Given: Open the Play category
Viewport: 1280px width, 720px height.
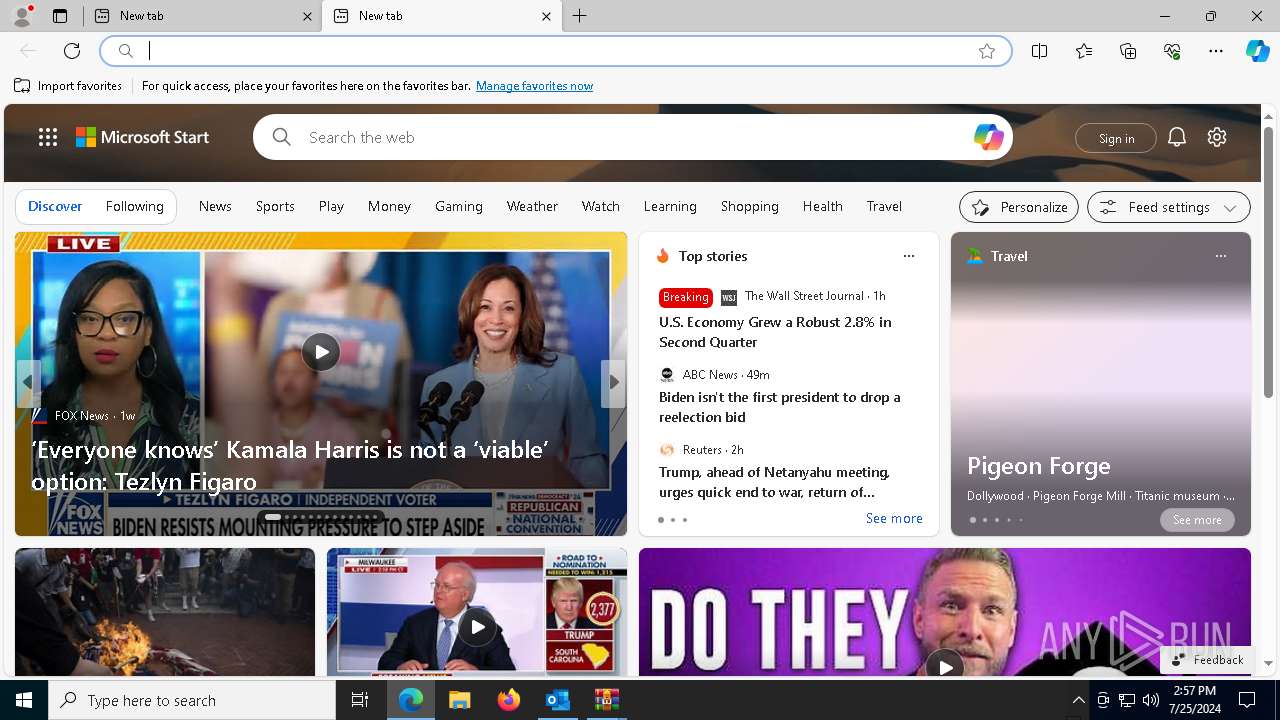Looking at the screenshot, I should point(331,206).
